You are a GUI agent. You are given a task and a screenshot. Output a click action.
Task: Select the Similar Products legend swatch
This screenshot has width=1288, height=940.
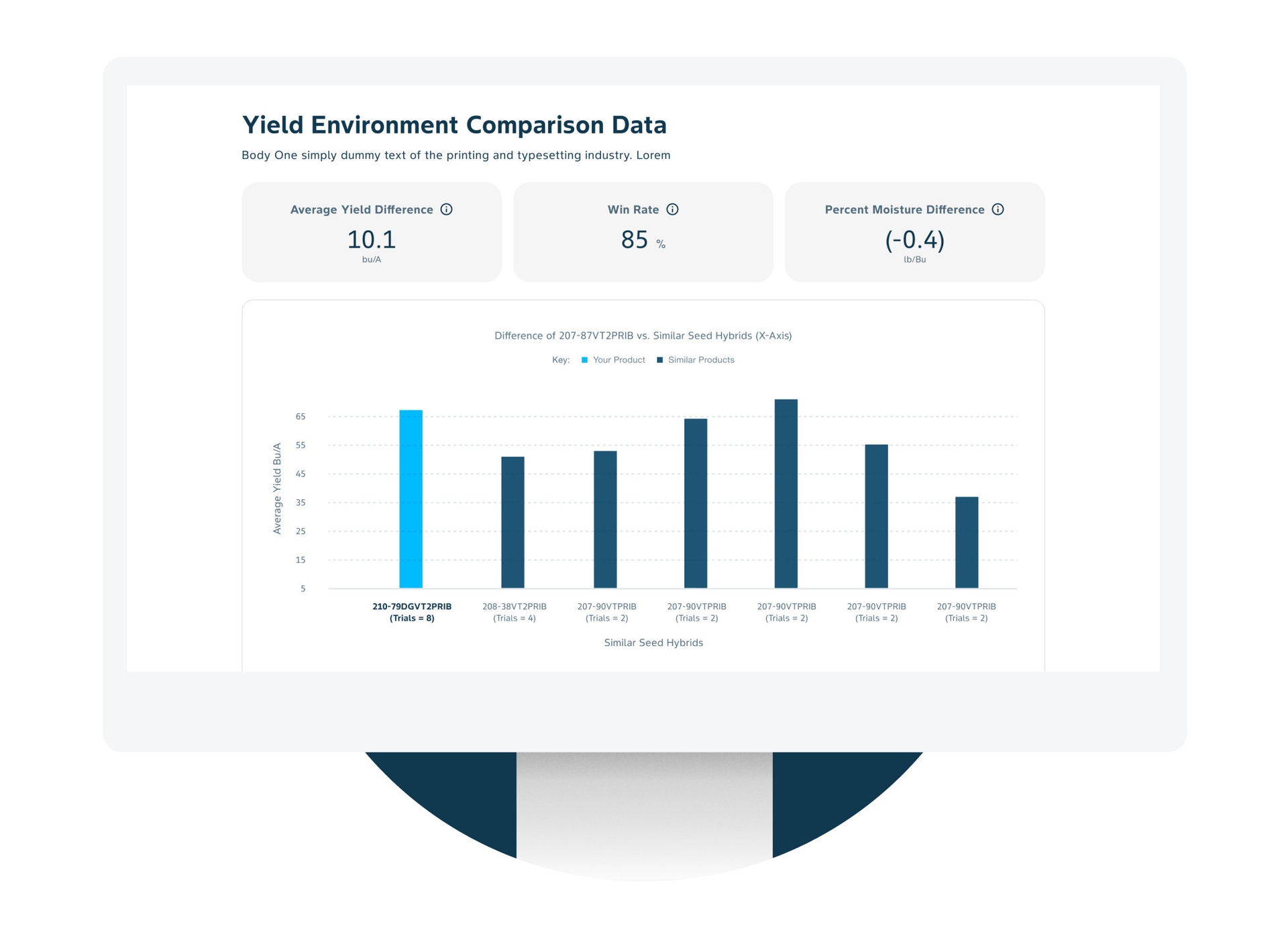(659, 360)
